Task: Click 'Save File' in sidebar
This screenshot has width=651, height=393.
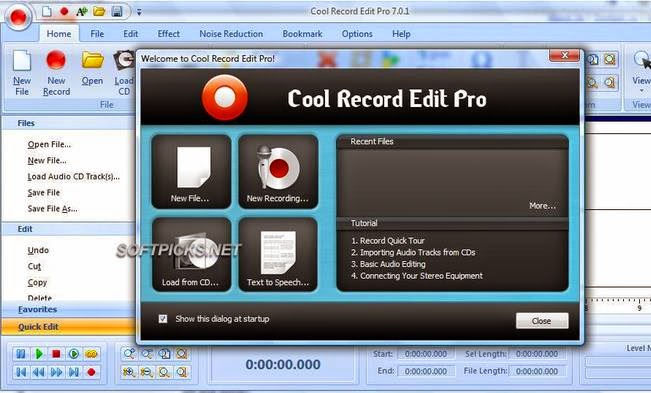Action: pyautogui.click(x=44, y=193)
